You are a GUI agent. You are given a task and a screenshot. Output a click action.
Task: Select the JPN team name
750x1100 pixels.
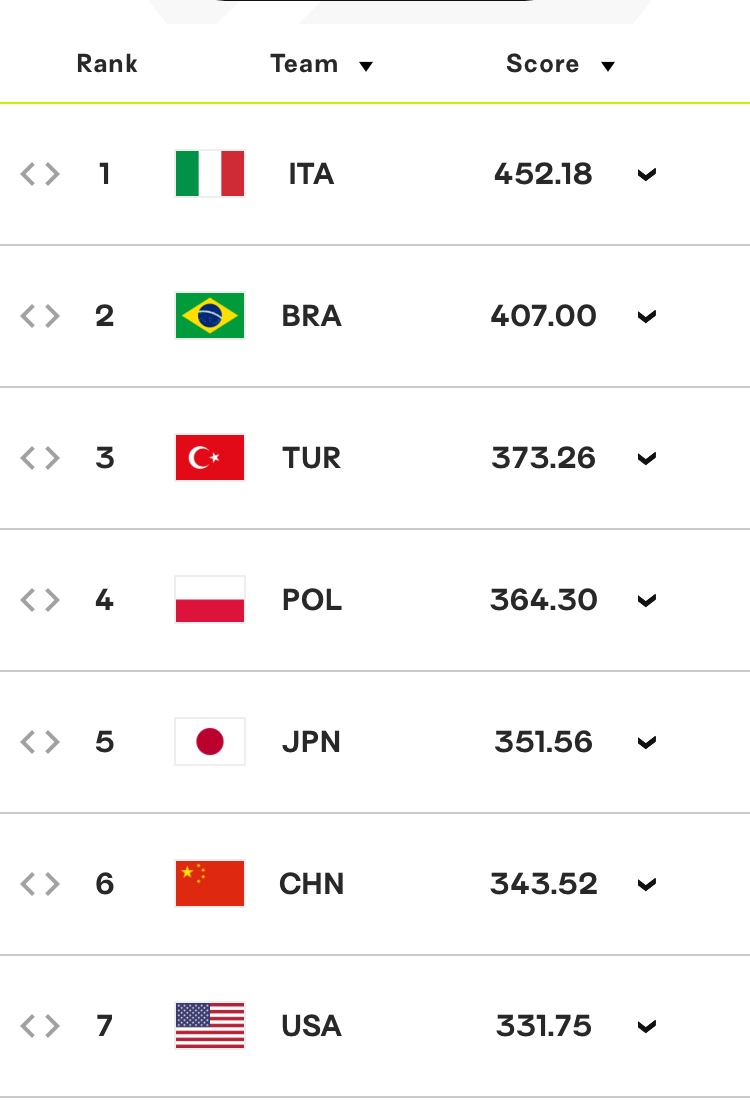[311, 742]
